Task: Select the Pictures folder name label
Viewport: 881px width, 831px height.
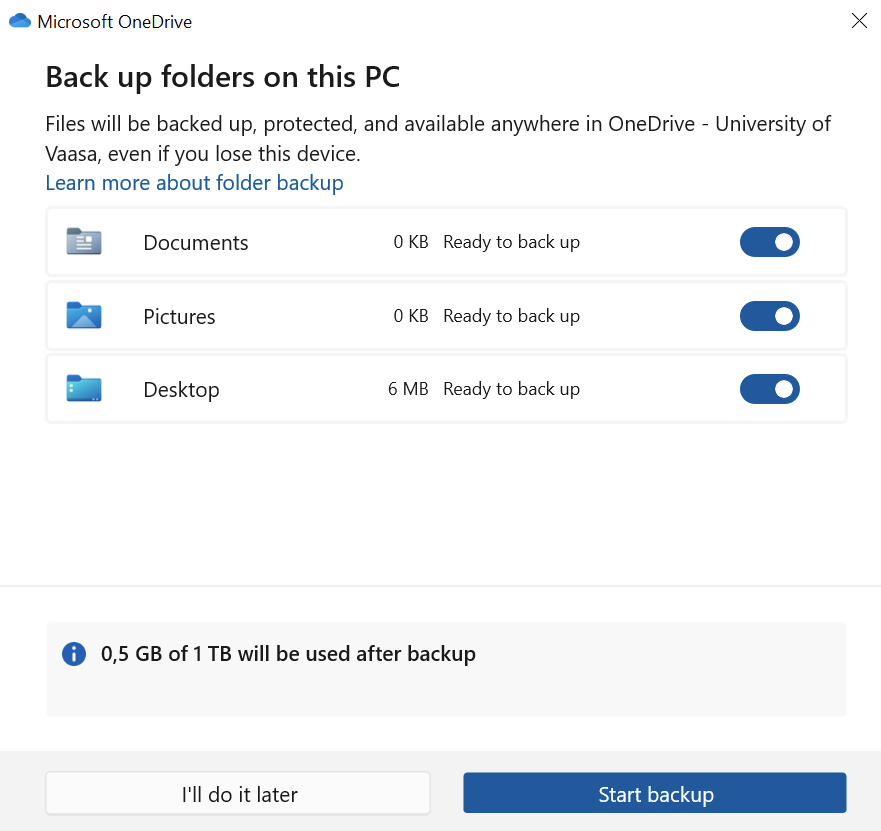Action: click(179, 317)
